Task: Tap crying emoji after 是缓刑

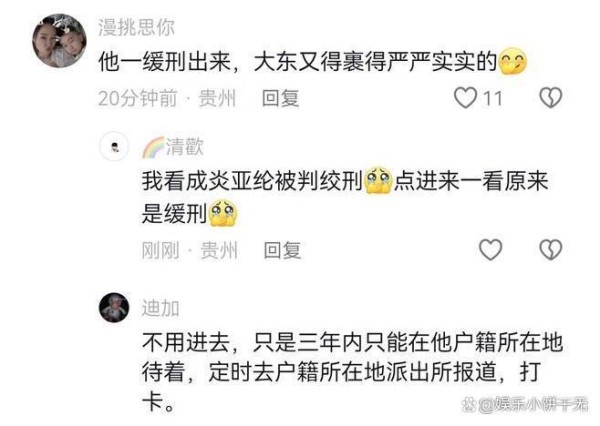Action: click(x=223, y=214)
